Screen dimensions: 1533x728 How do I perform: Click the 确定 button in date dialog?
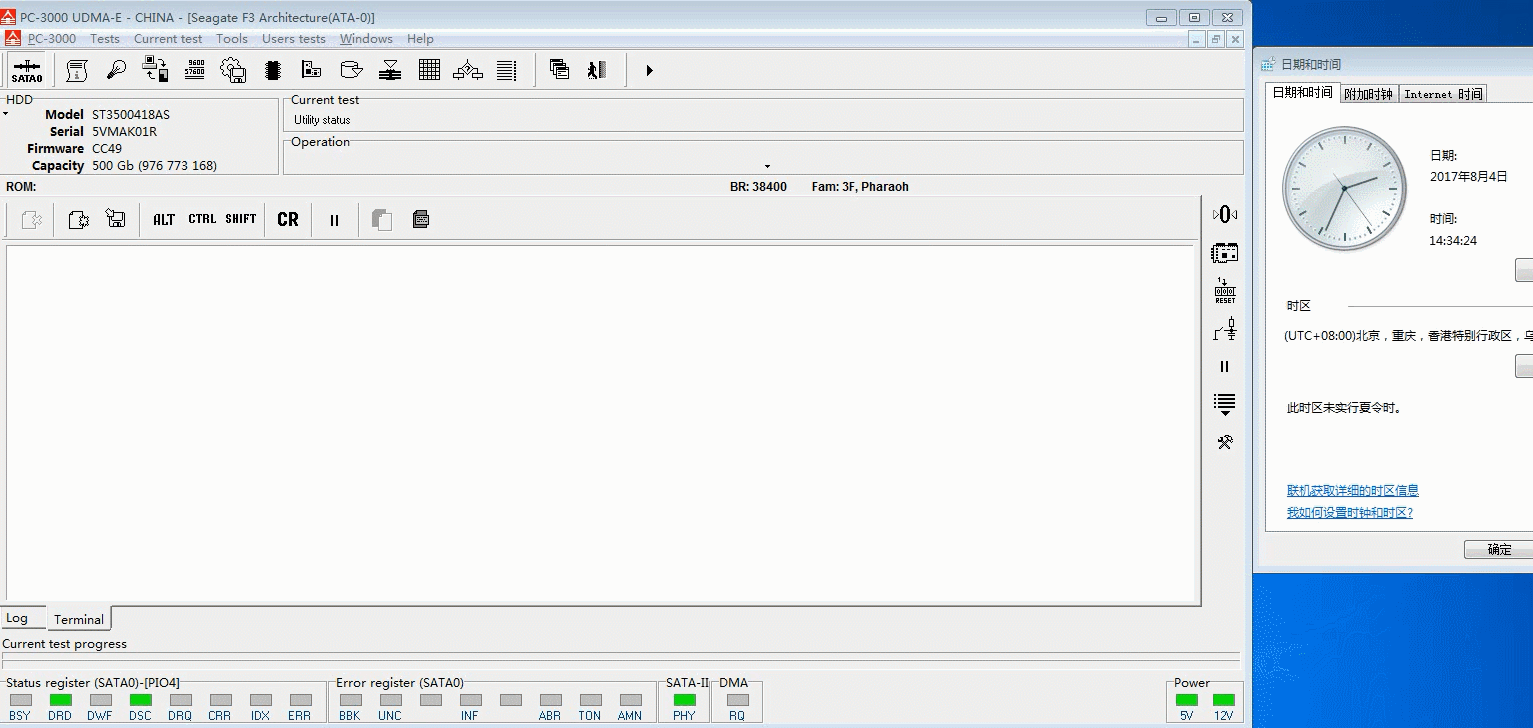(1499, 550)
